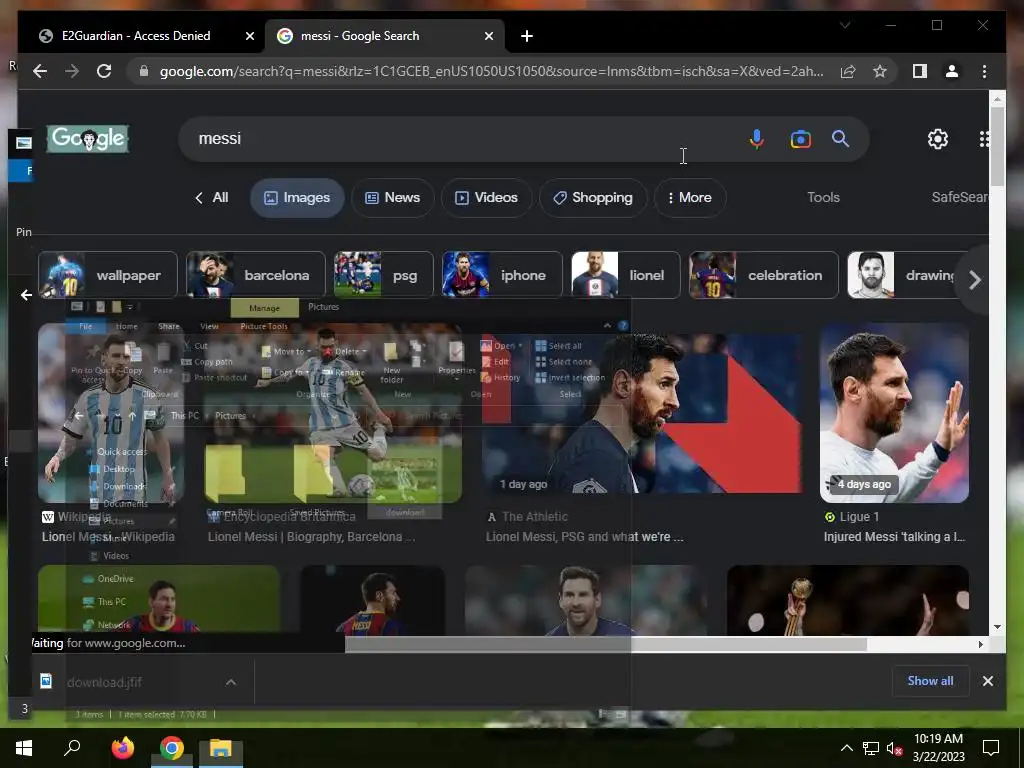Open Chrome's side panel
This screenshot has width=1024, height=768.
pyautogui.click(x=920, y=71)
